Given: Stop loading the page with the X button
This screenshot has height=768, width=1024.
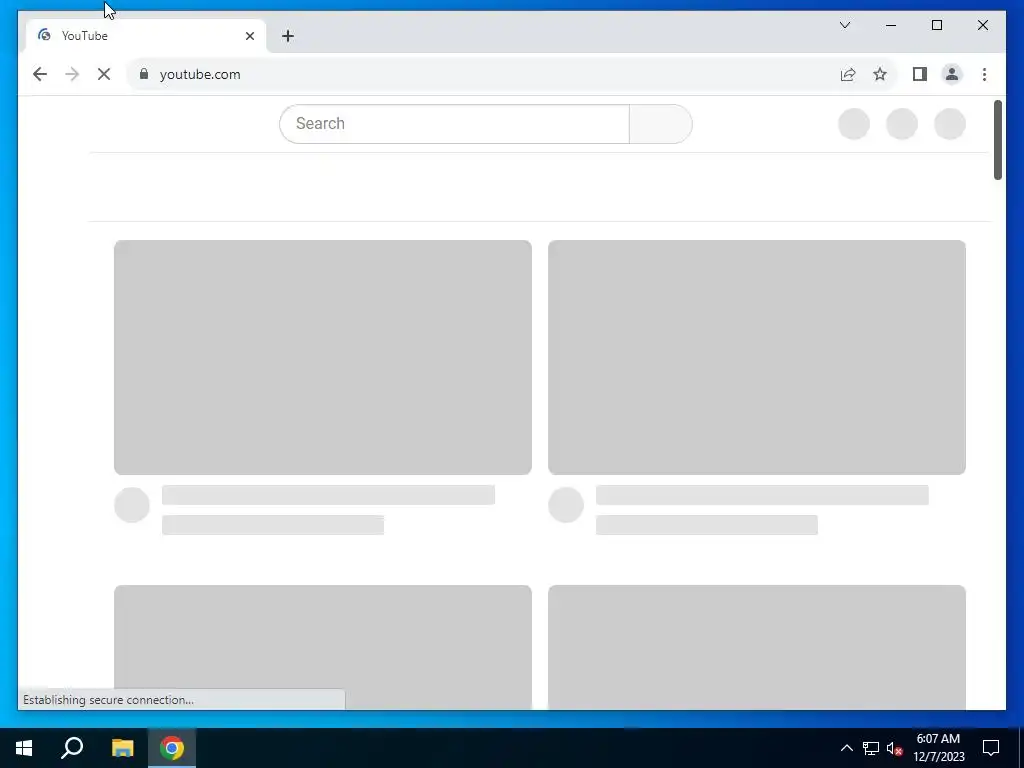Looking at the screenshot, I should coord(104,74).
